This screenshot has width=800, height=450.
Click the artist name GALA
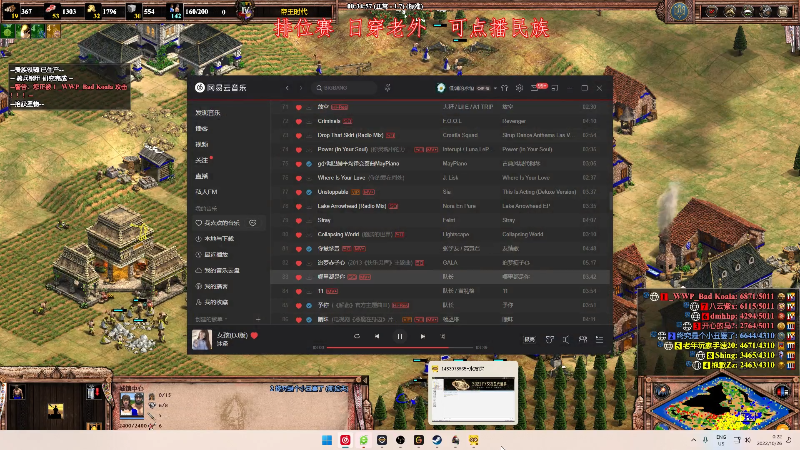click(450, 263)
